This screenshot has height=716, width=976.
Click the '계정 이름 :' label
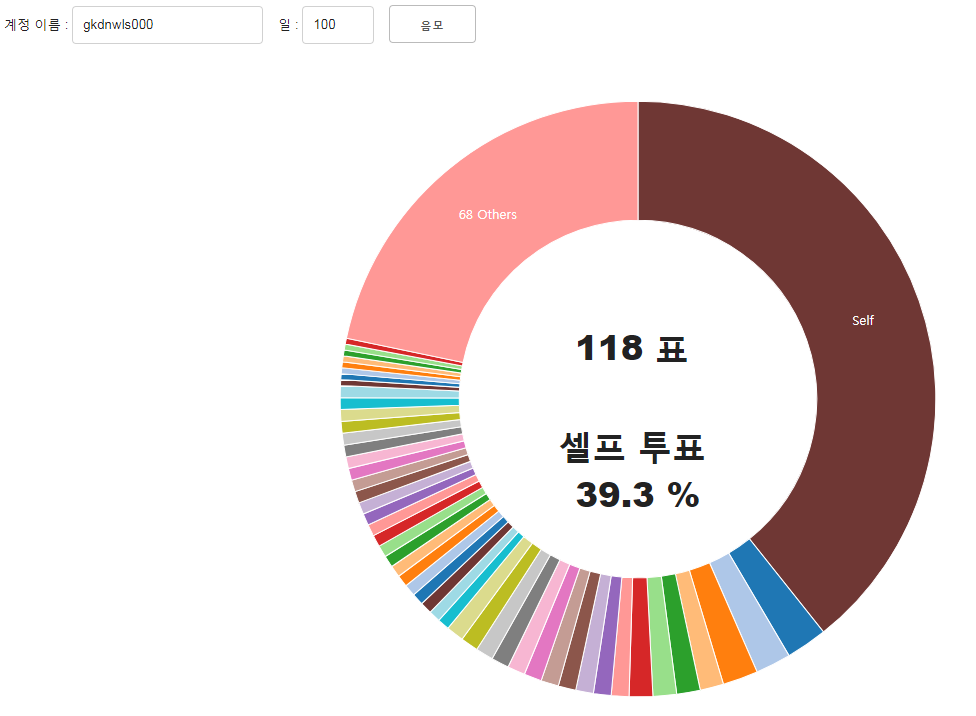point(36,25)
